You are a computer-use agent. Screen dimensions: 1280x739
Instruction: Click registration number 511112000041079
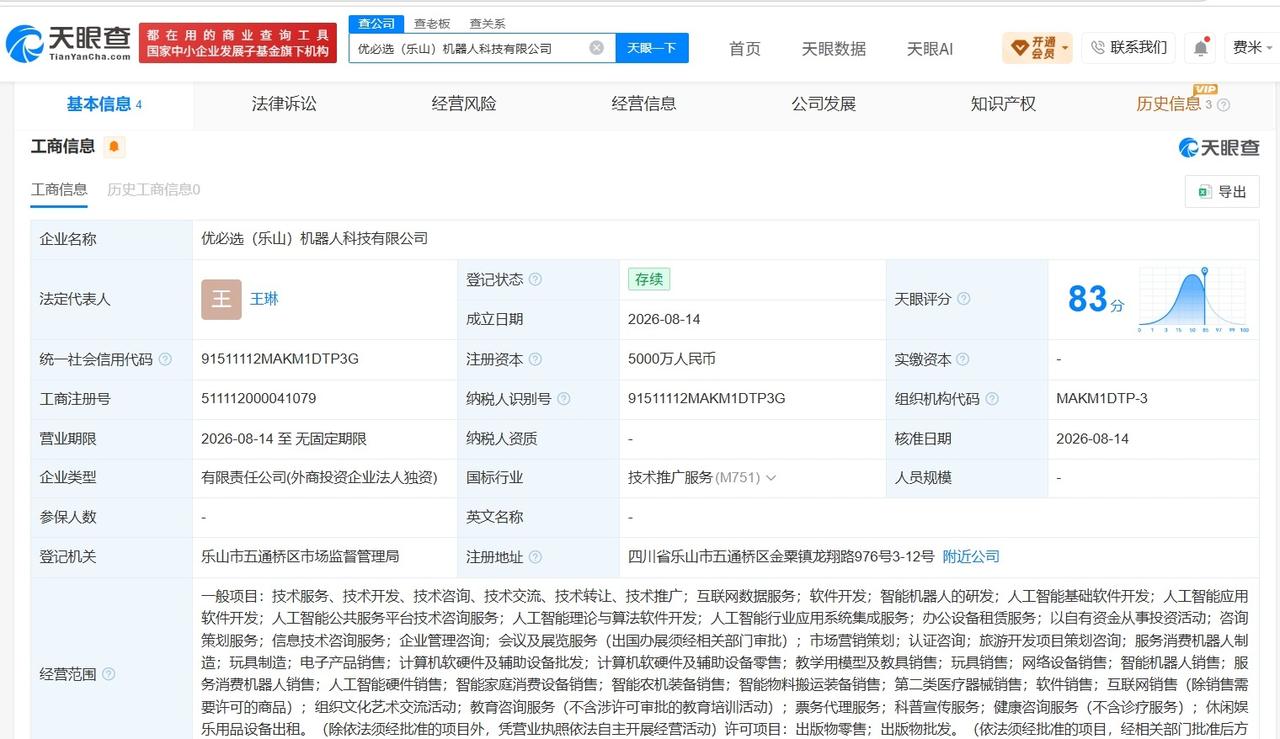259,399
